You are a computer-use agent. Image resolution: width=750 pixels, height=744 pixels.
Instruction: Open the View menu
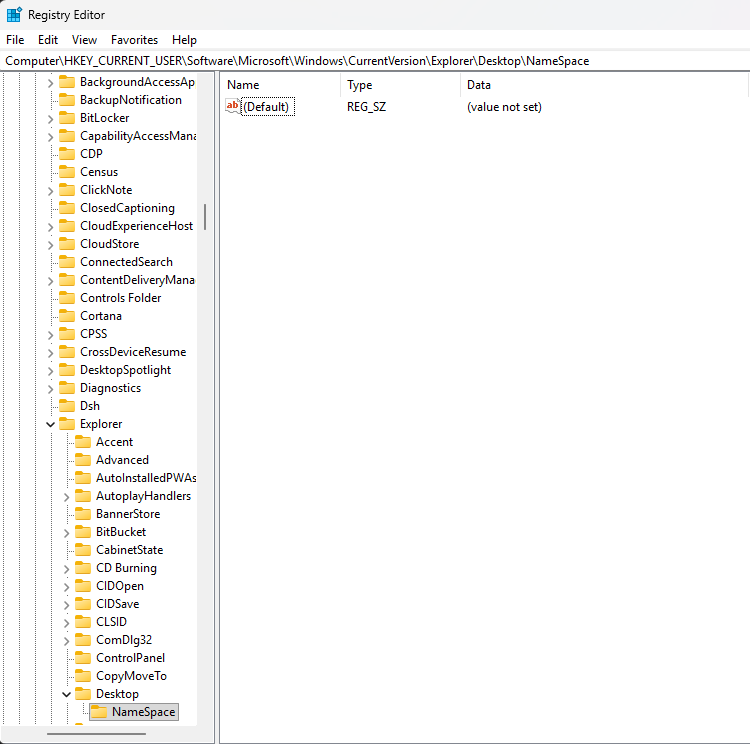click(84, 40)
